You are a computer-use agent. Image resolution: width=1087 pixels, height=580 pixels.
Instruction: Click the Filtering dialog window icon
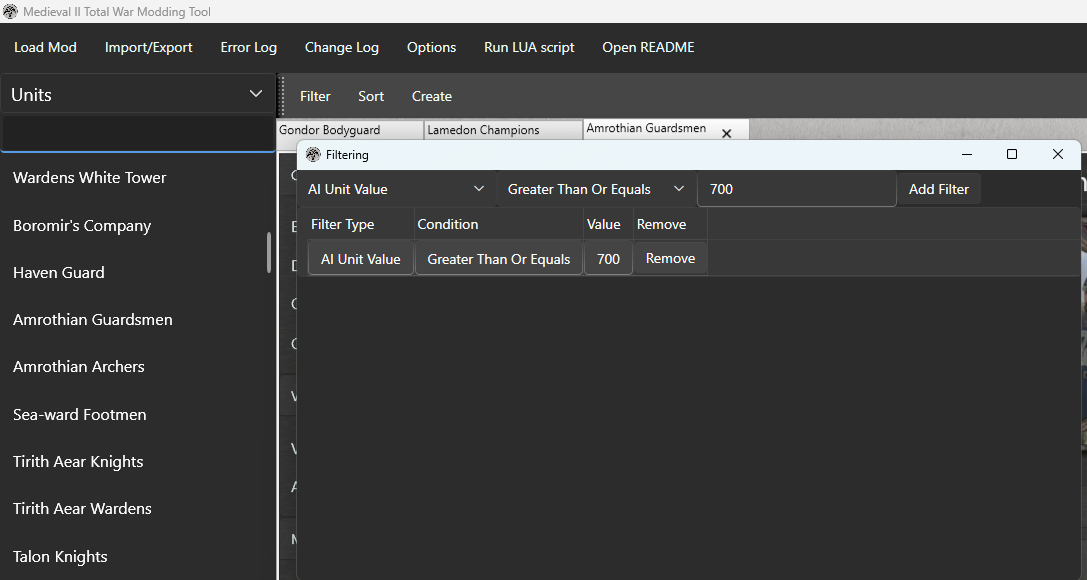311,155
